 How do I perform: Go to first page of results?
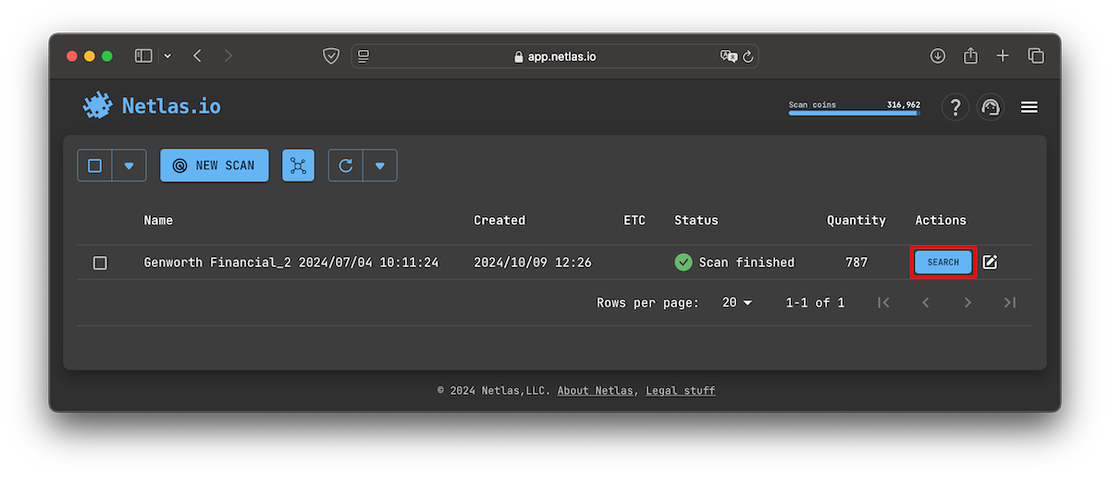pyautogui.click(x=883, y=303)
